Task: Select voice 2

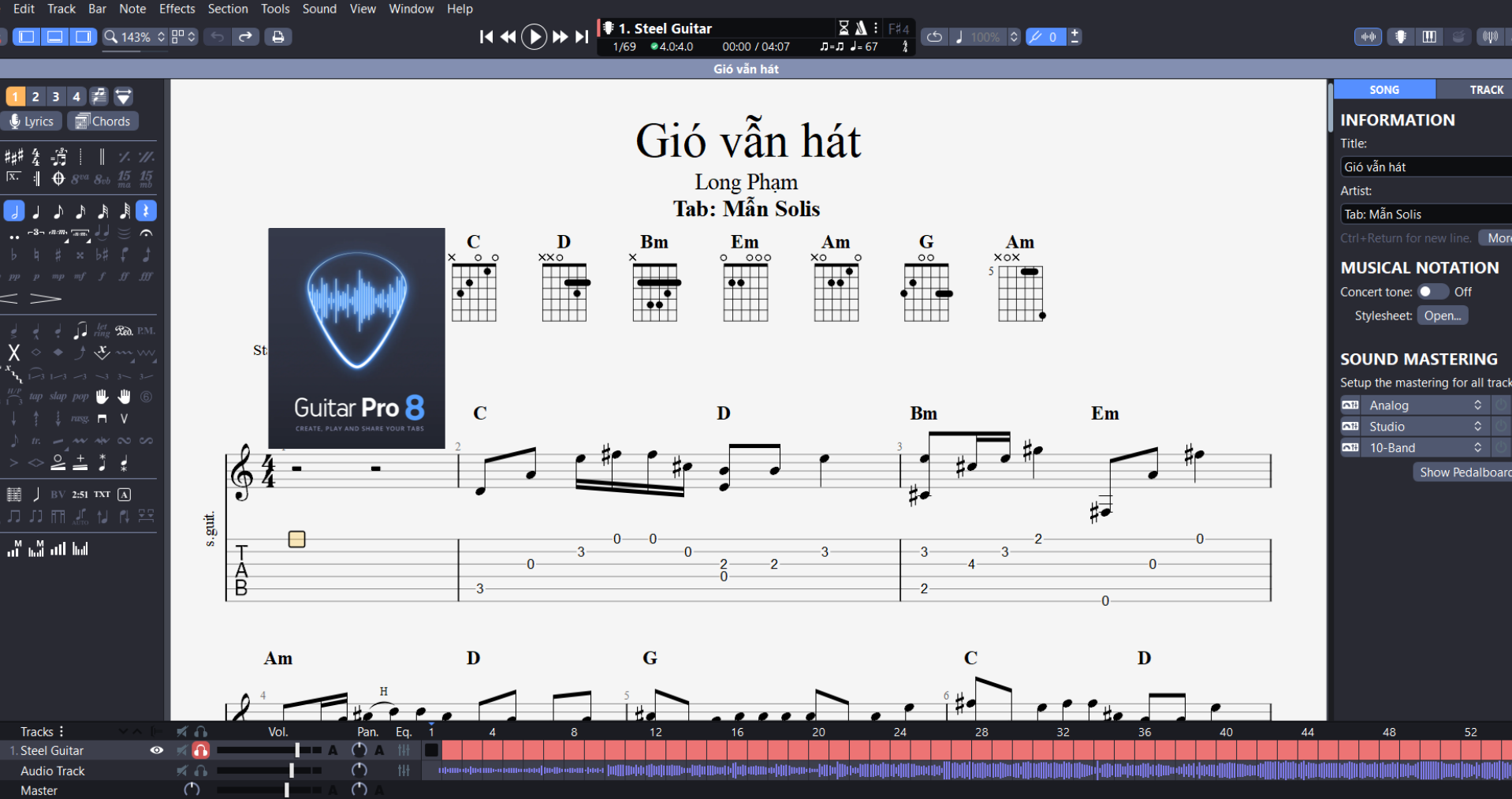Action: pyautogui.click(x=35, y=96)
